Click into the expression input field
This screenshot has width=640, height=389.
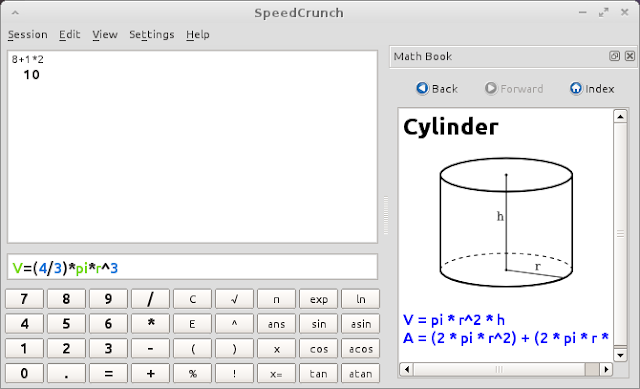coord(192,267)
